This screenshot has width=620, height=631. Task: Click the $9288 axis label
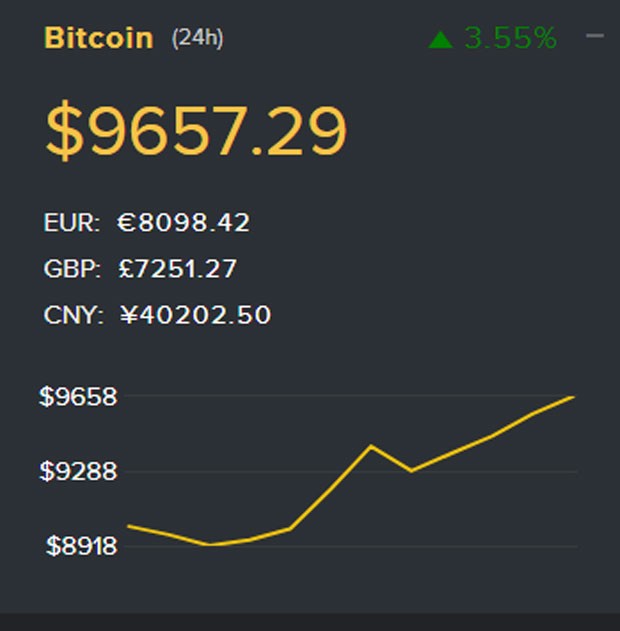[78, 471]
